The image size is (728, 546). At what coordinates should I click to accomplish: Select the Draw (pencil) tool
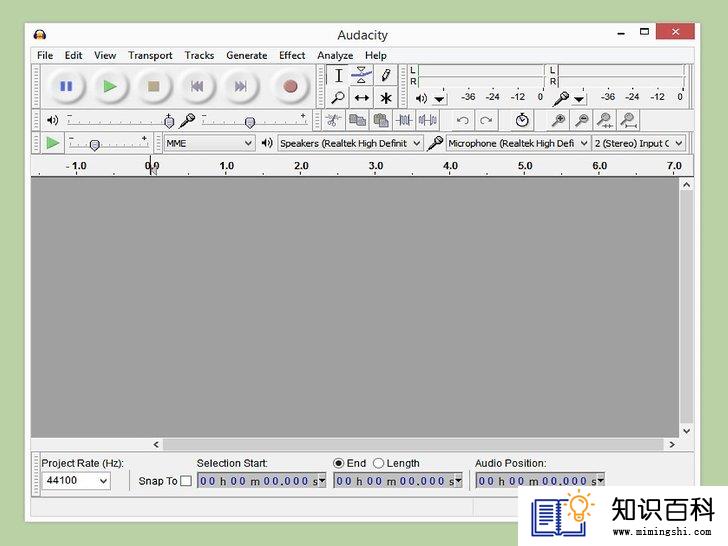pos(385,75)
